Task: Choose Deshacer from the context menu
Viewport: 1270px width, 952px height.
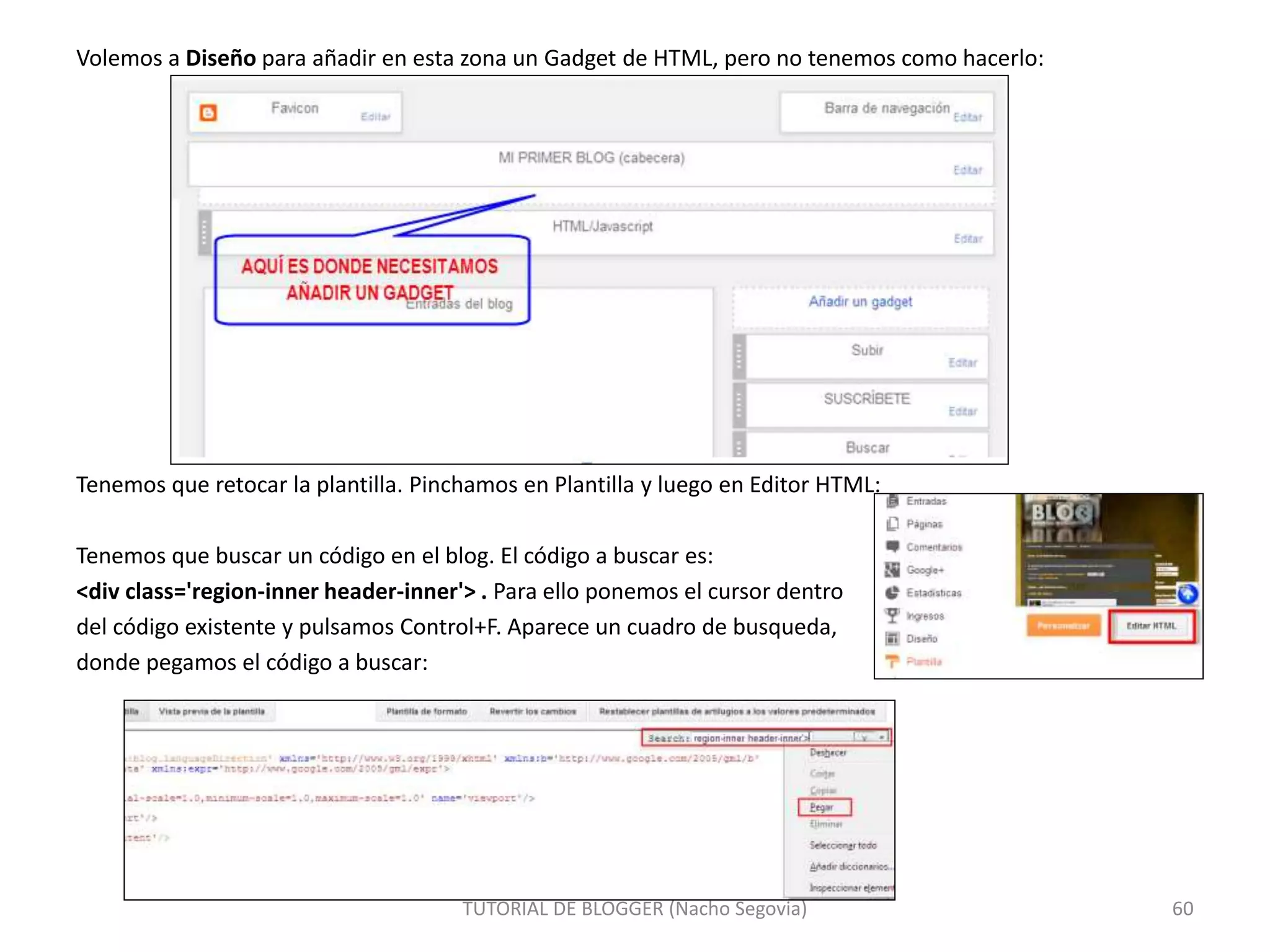Action: (x=828, y=753)
